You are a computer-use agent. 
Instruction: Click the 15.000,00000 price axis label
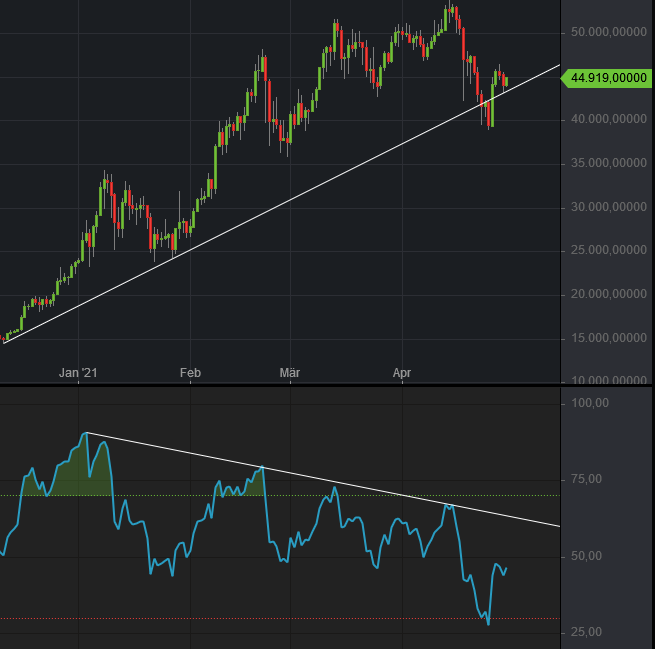click(608, 338)
